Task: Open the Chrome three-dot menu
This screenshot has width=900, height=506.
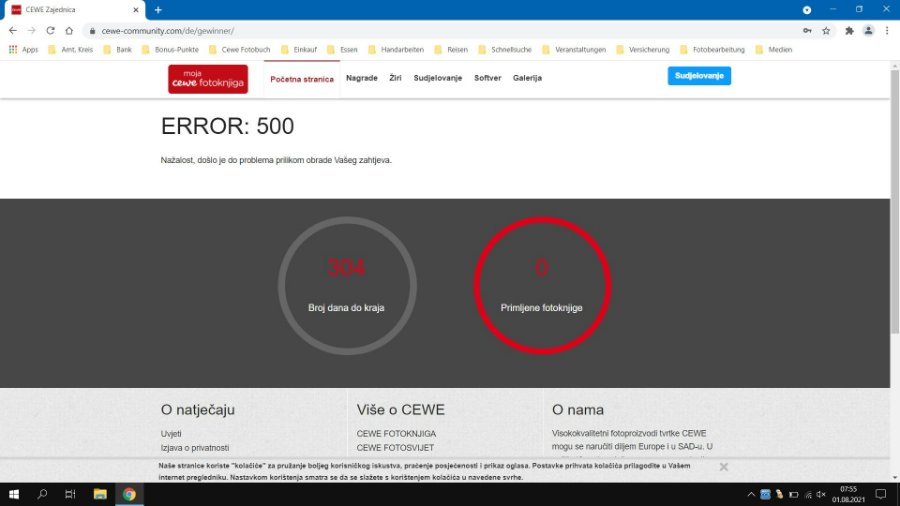Action: click(x=887, y=31)
